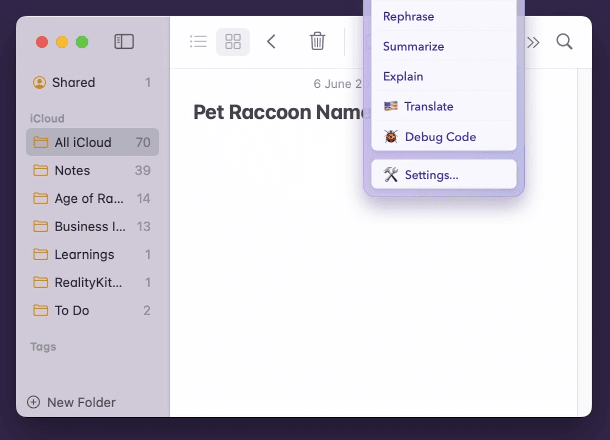The height and width of the screenshot is (440, 610).
Task: Select the To Do folder
Action: click(x=72, y=310)
